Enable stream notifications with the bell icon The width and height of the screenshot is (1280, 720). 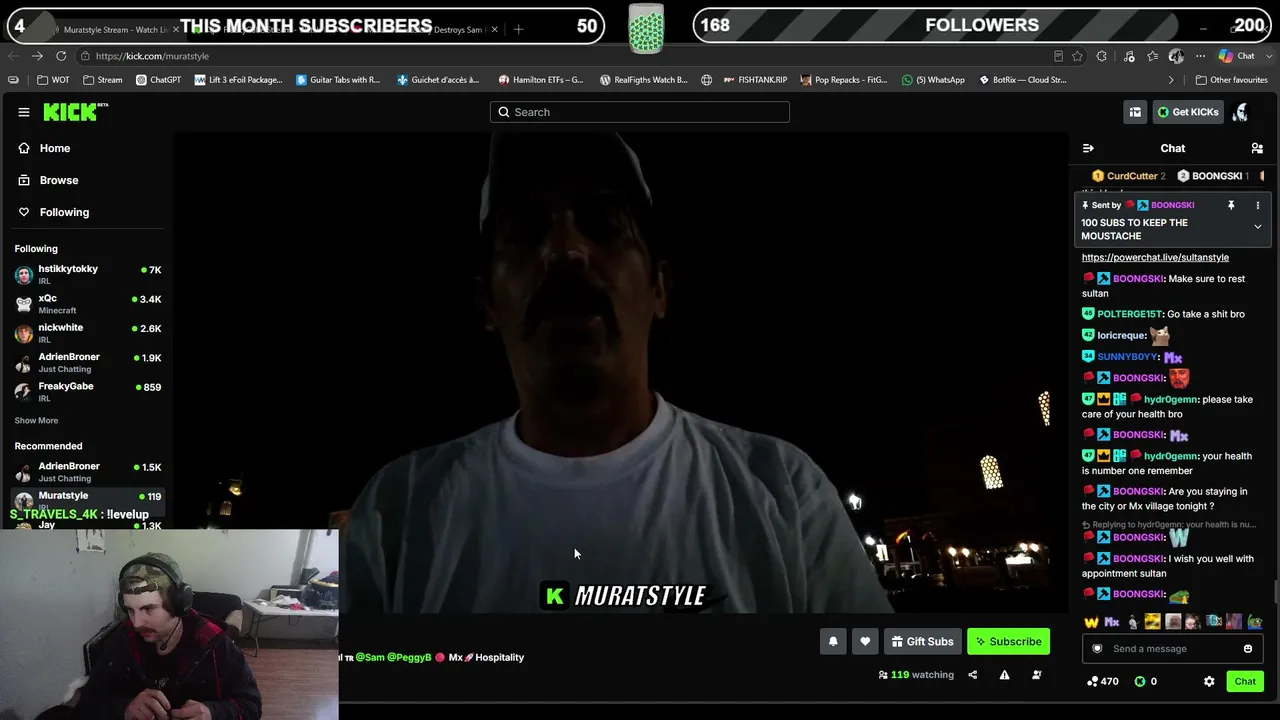(x=833, y=642)
